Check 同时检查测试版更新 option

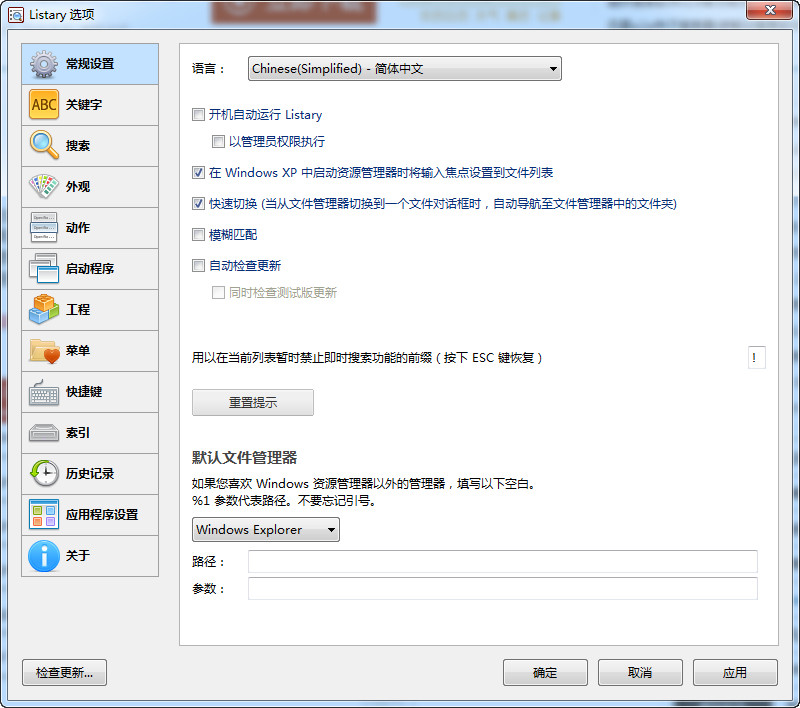click(218, 292)
